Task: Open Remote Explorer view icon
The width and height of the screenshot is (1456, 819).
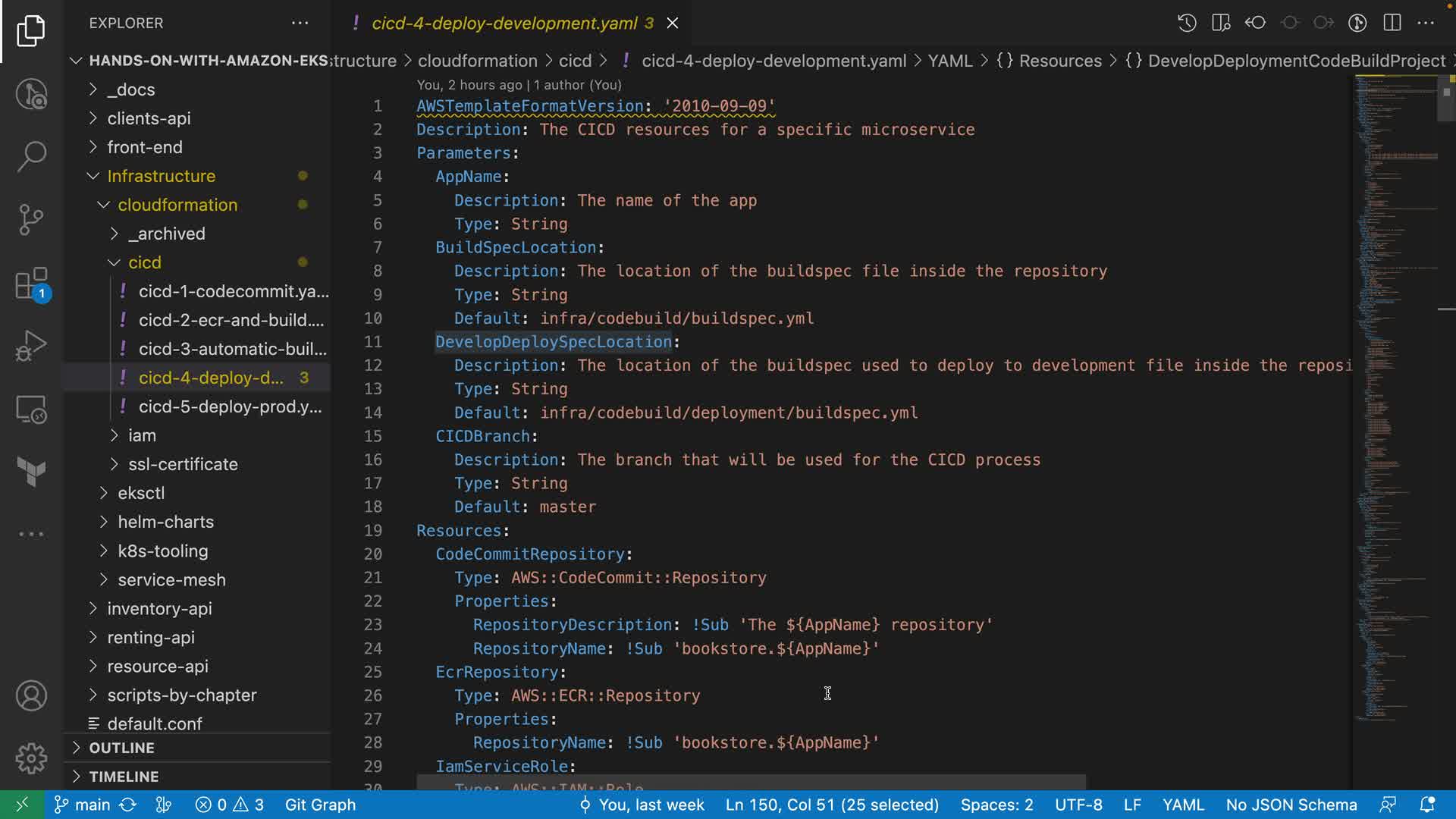Action: coord(31,409)
